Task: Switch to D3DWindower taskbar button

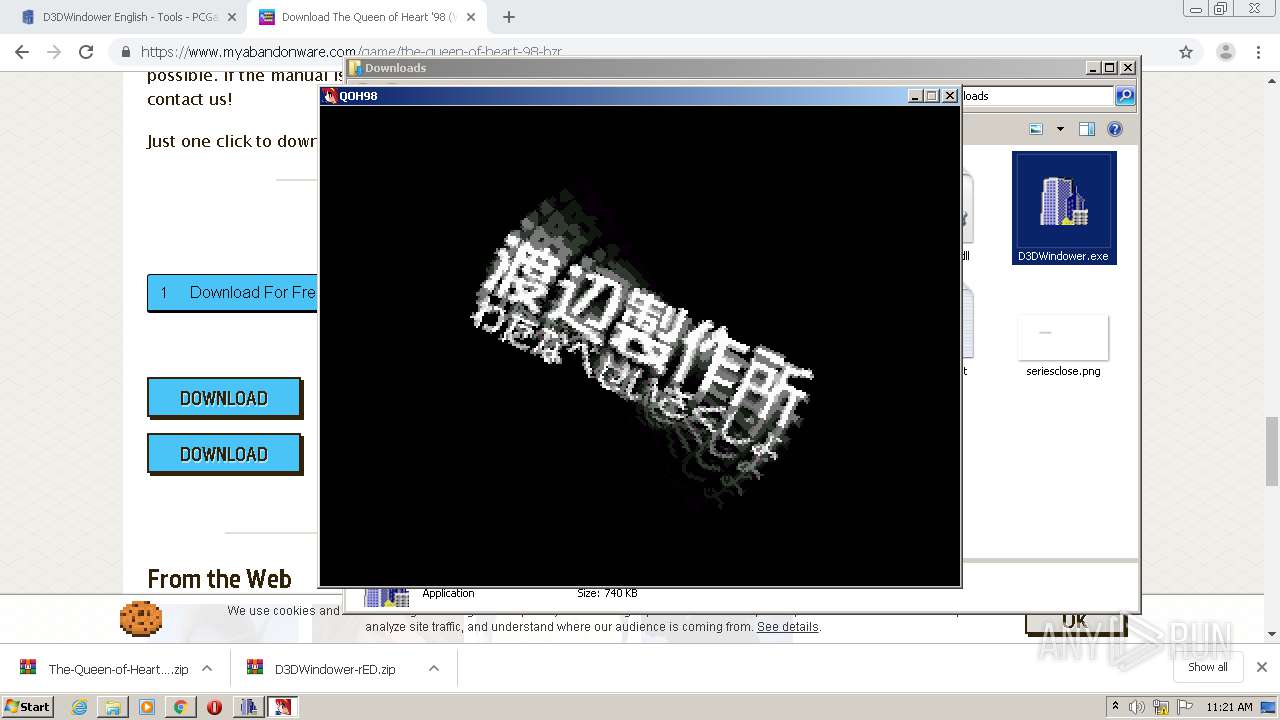Action: [249, 707]
